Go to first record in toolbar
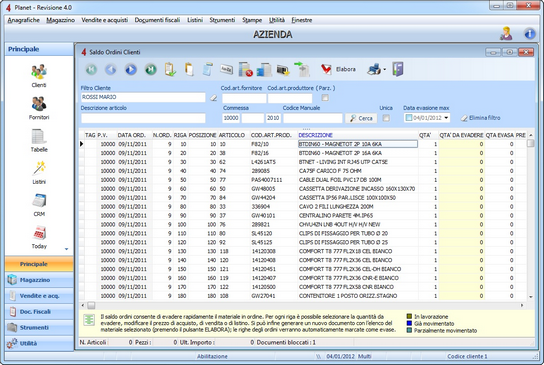This screenshot has height=365, width=544. 91,70
